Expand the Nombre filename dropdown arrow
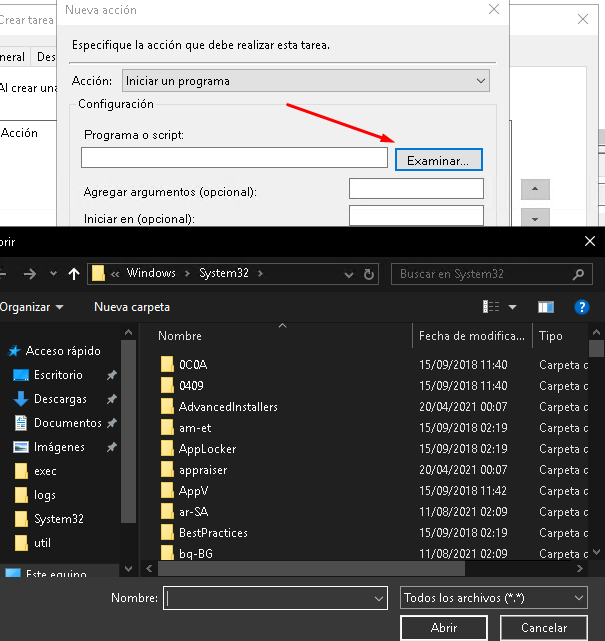605x641 pixels. tap(379, 598)
